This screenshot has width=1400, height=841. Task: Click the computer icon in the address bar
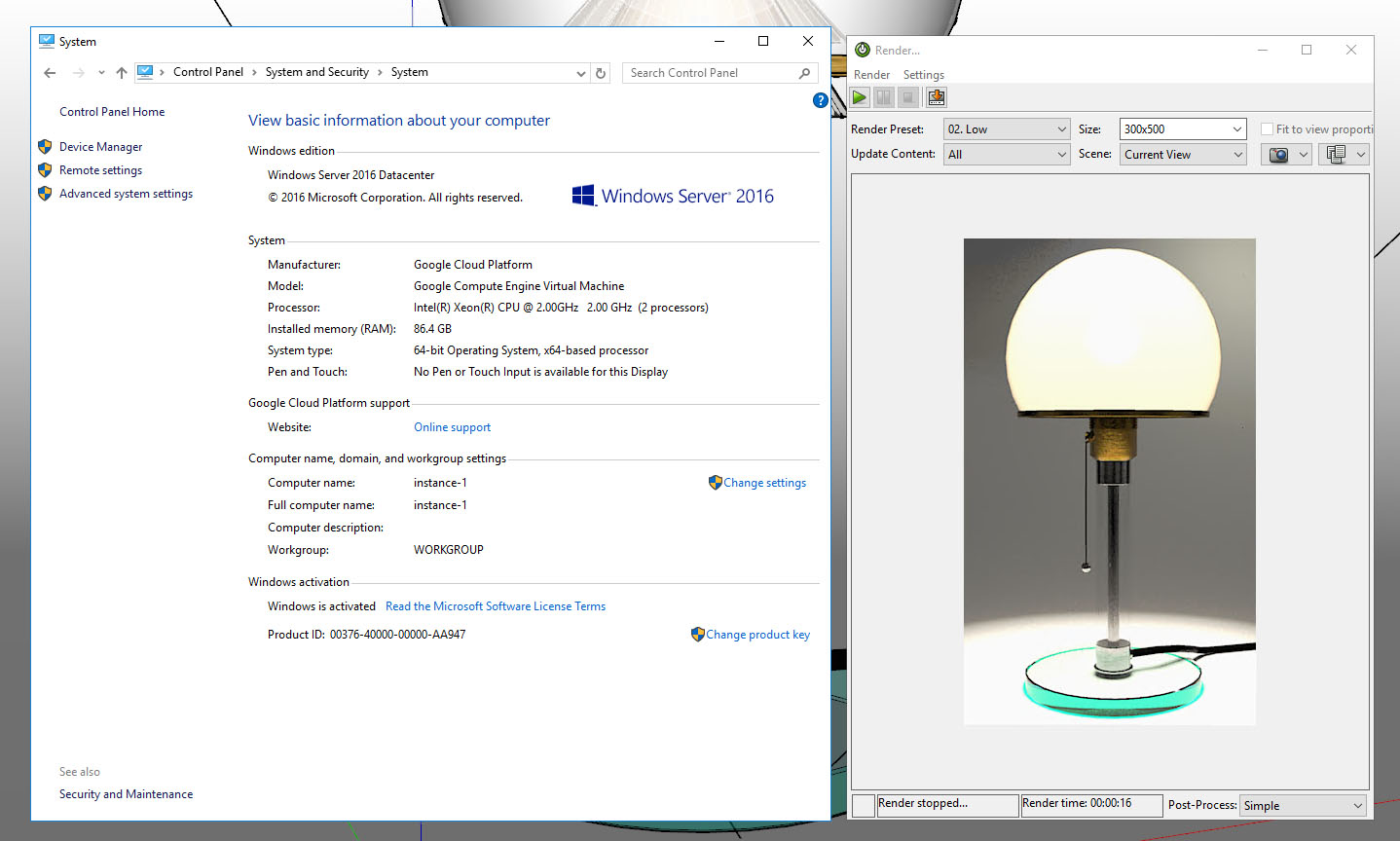coord(145,72)
